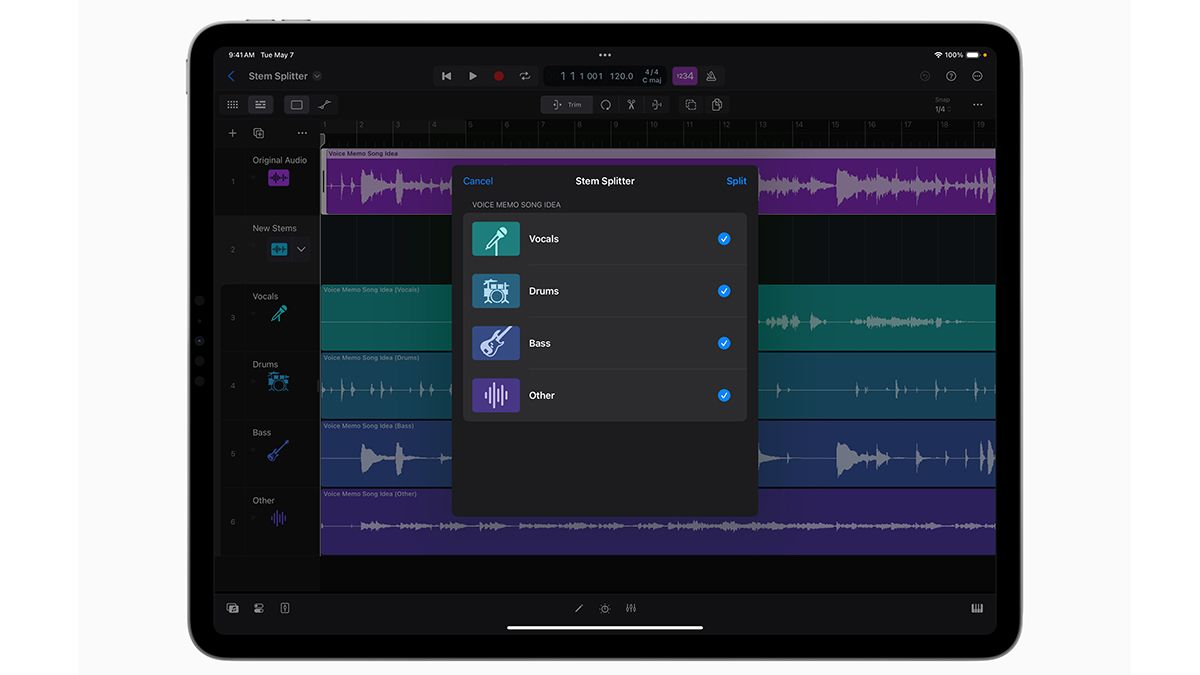Viewport: 1200px width, 675px height.
Task: Open the iPad multitasking three-dots at top
Action: coord(604,55)
